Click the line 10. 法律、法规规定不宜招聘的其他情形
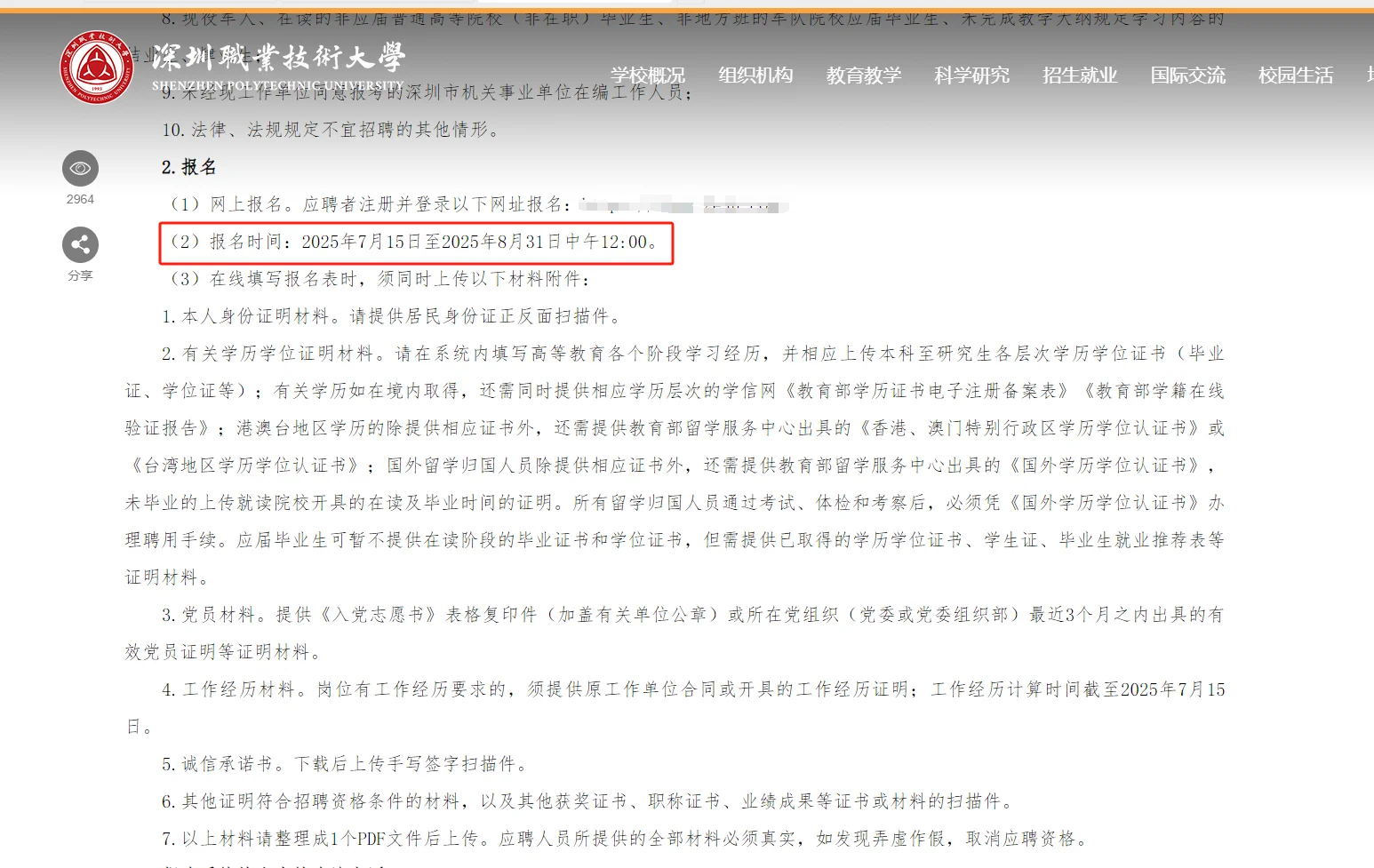 click(333, 130)
